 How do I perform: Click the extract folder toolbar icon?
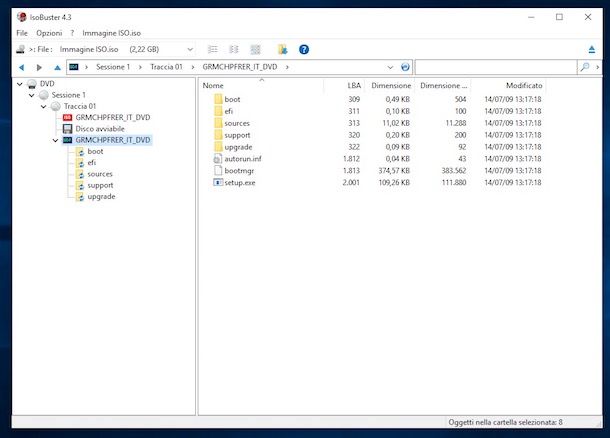[282, 49]
